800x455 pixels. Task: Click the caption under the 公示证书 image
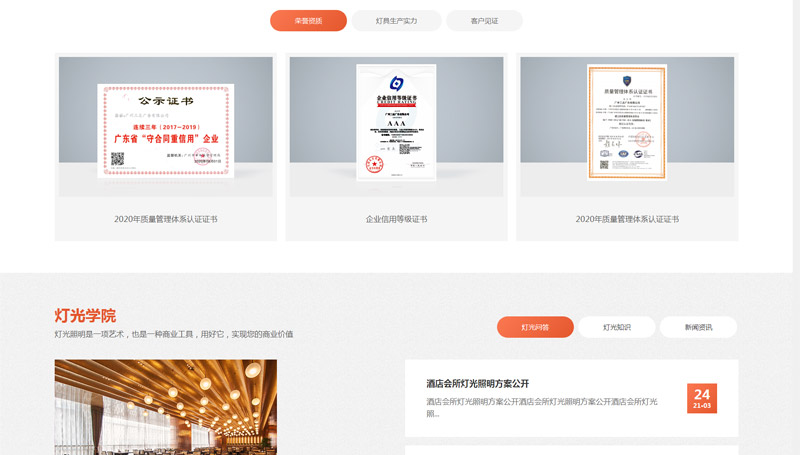(165, 219)
